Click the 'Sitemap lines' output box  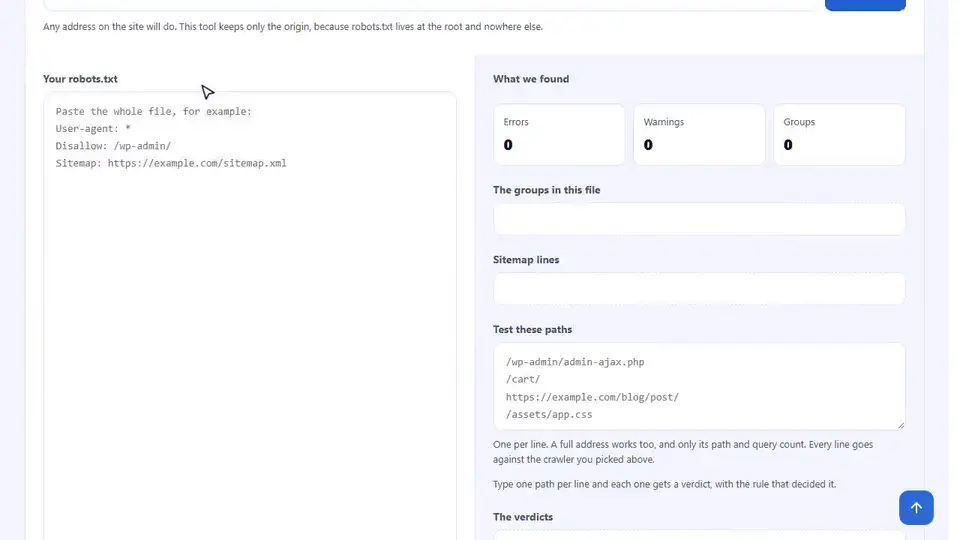point(699,289)
